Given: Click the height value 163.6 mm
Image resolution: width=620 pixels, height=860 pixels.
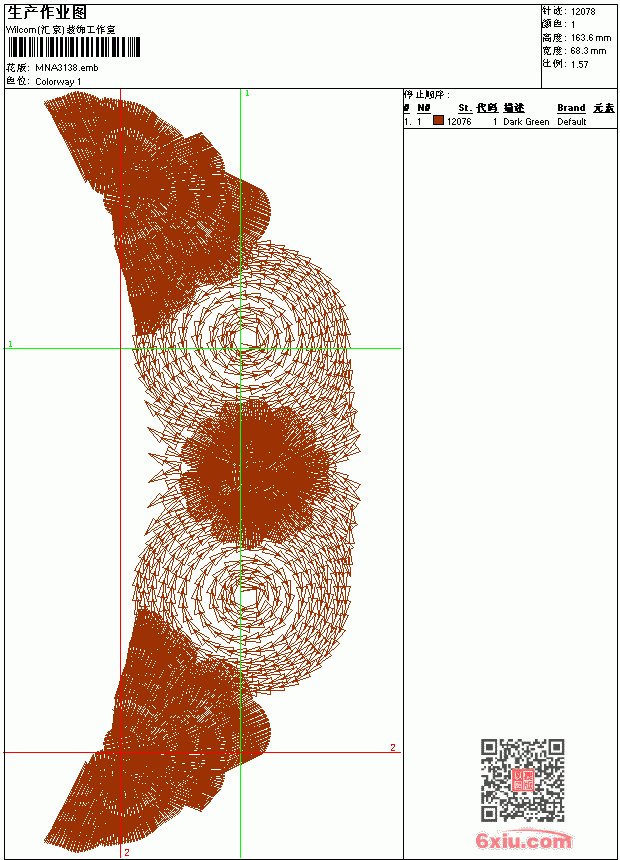Looking at the screenshot, I should tap(590, 38).
